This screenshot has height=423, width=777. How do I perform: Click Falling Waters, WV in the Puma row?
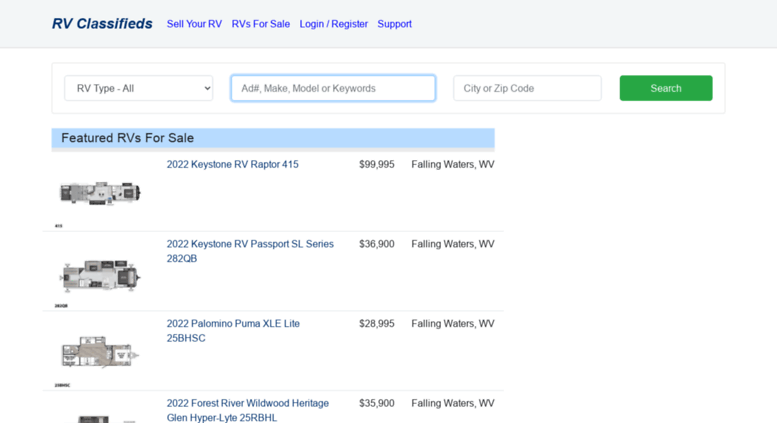[453, 323]
